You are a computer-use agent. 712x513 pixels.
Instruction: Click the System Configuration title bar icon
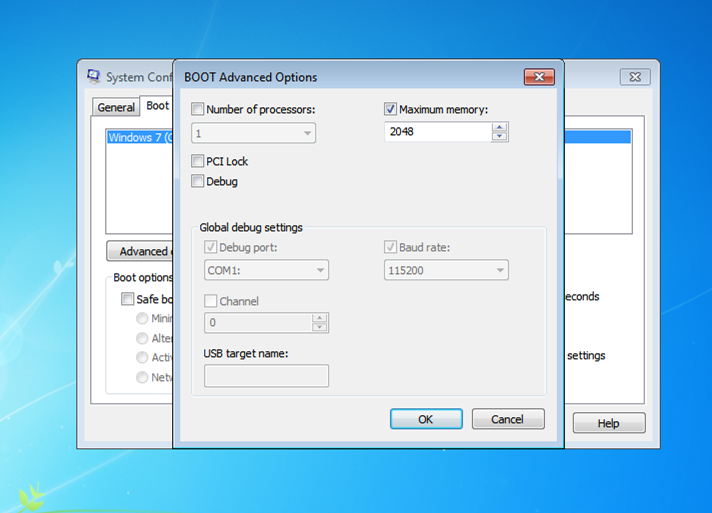[x=94, y=77]
